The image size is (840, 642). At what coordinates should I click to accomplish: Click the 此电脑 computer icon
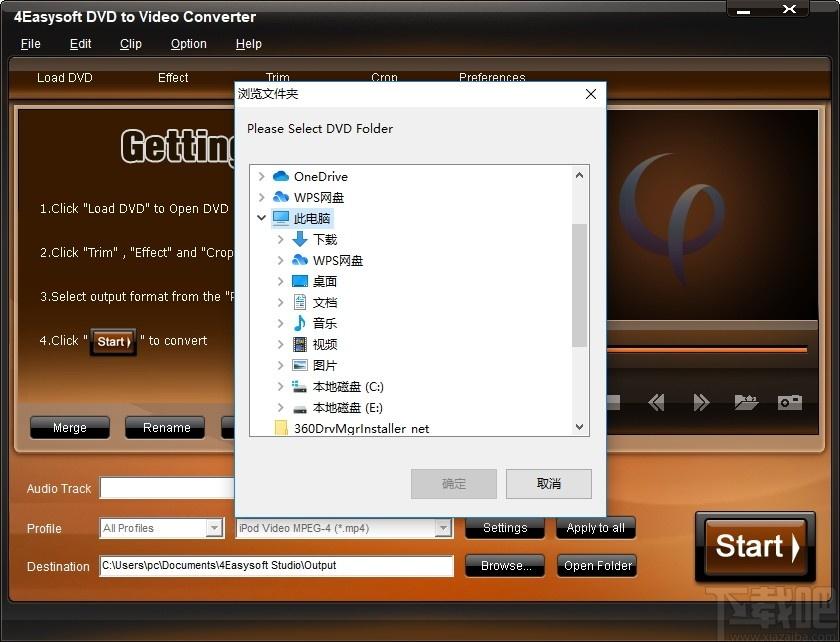pos(281,218)
